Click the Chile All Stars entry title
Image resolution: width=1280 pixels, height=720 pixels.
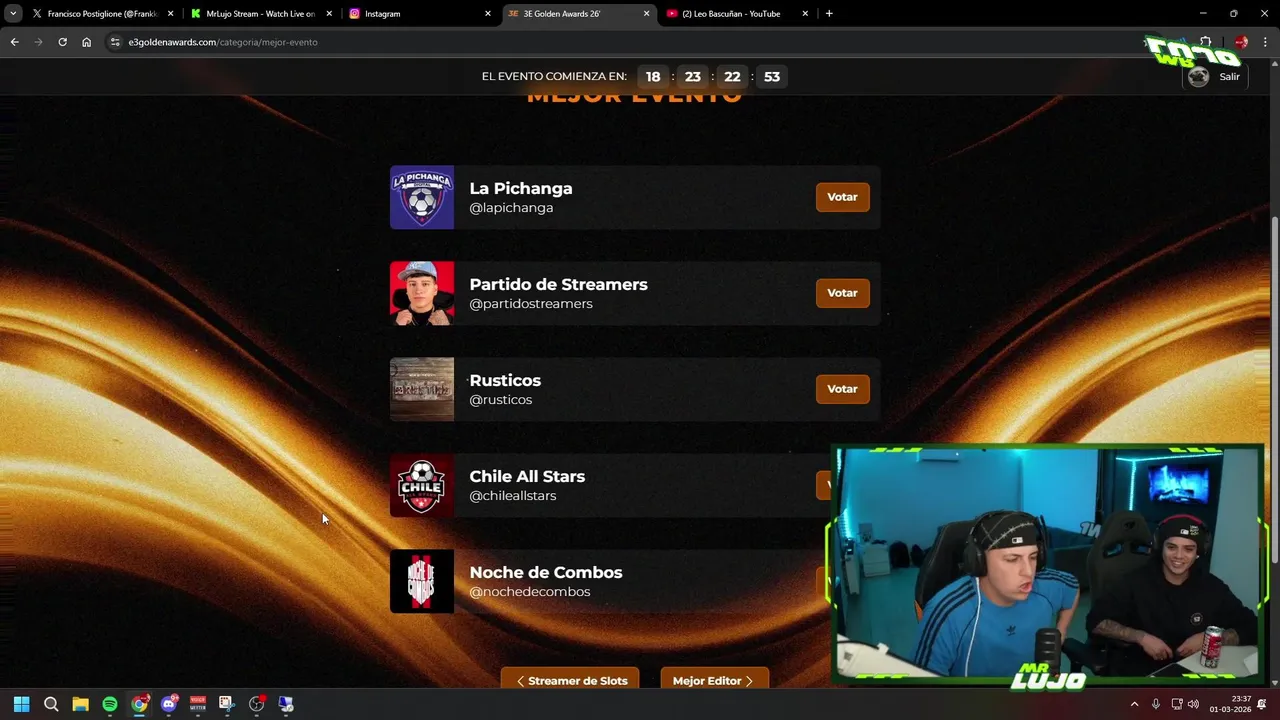(x=527, y=476)
